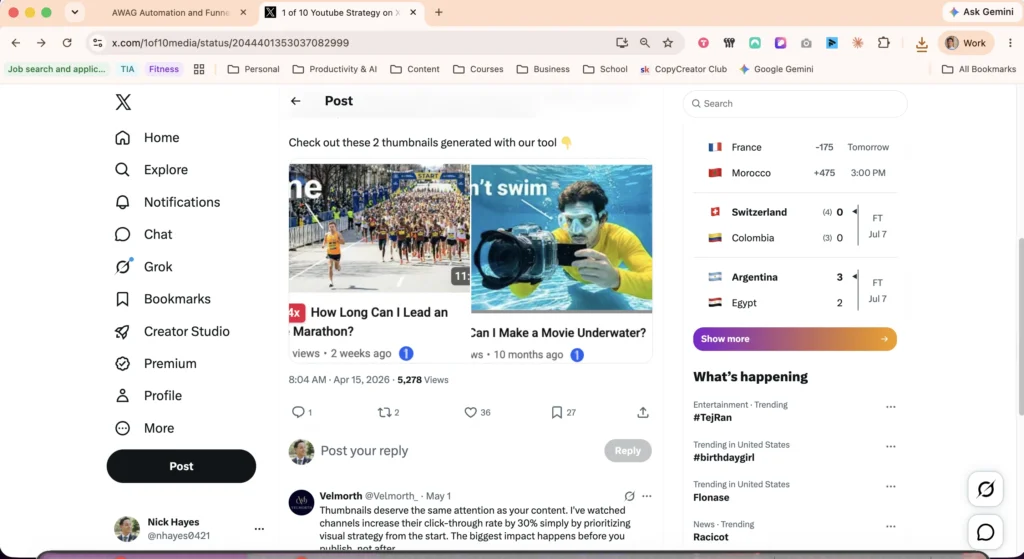1024x559 pixels.
Task: Open Content bookmarks folder
Action: [x=415, y=69]
